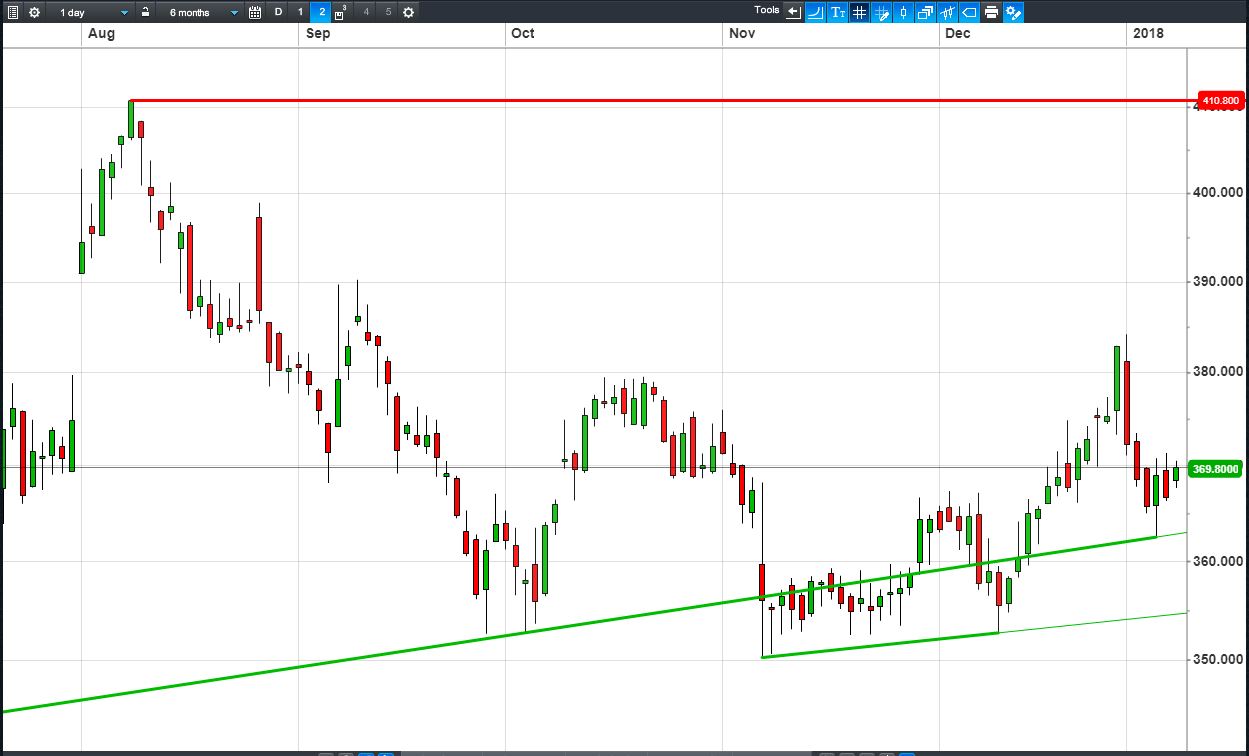Switch to saved layout 5

pos(388,12)
